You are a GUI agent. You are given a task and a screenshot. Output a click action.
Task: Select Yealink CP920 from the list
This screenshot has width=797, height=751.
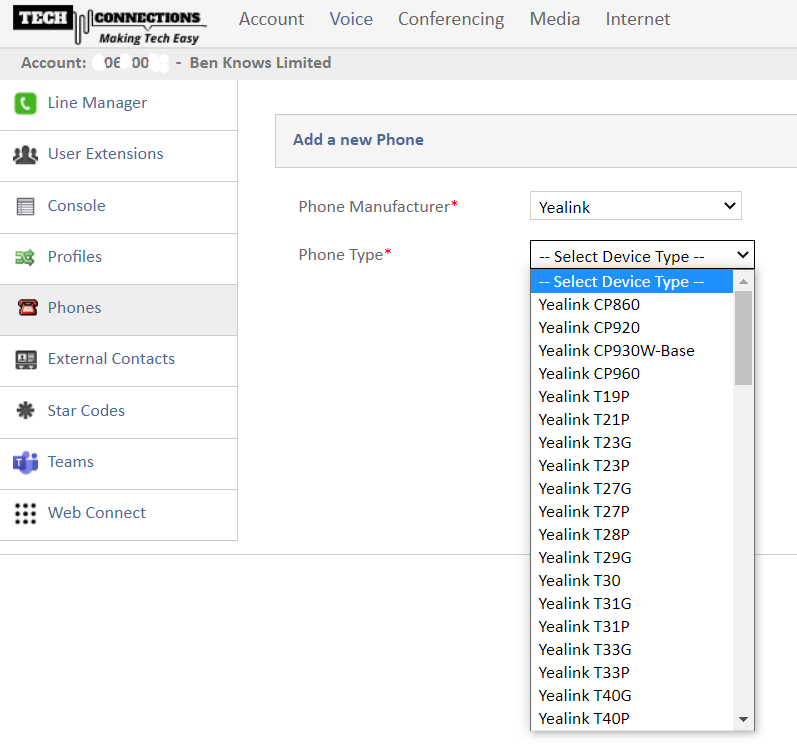[631, 328]
